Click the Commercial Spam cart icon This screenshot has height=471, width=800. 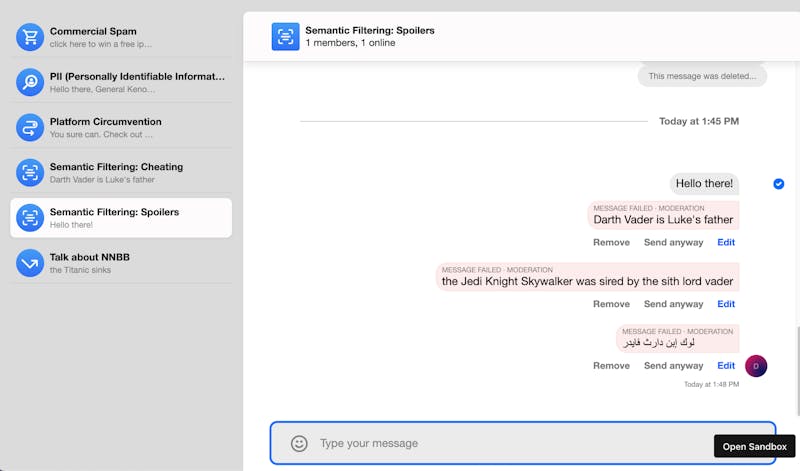[30, 38]
